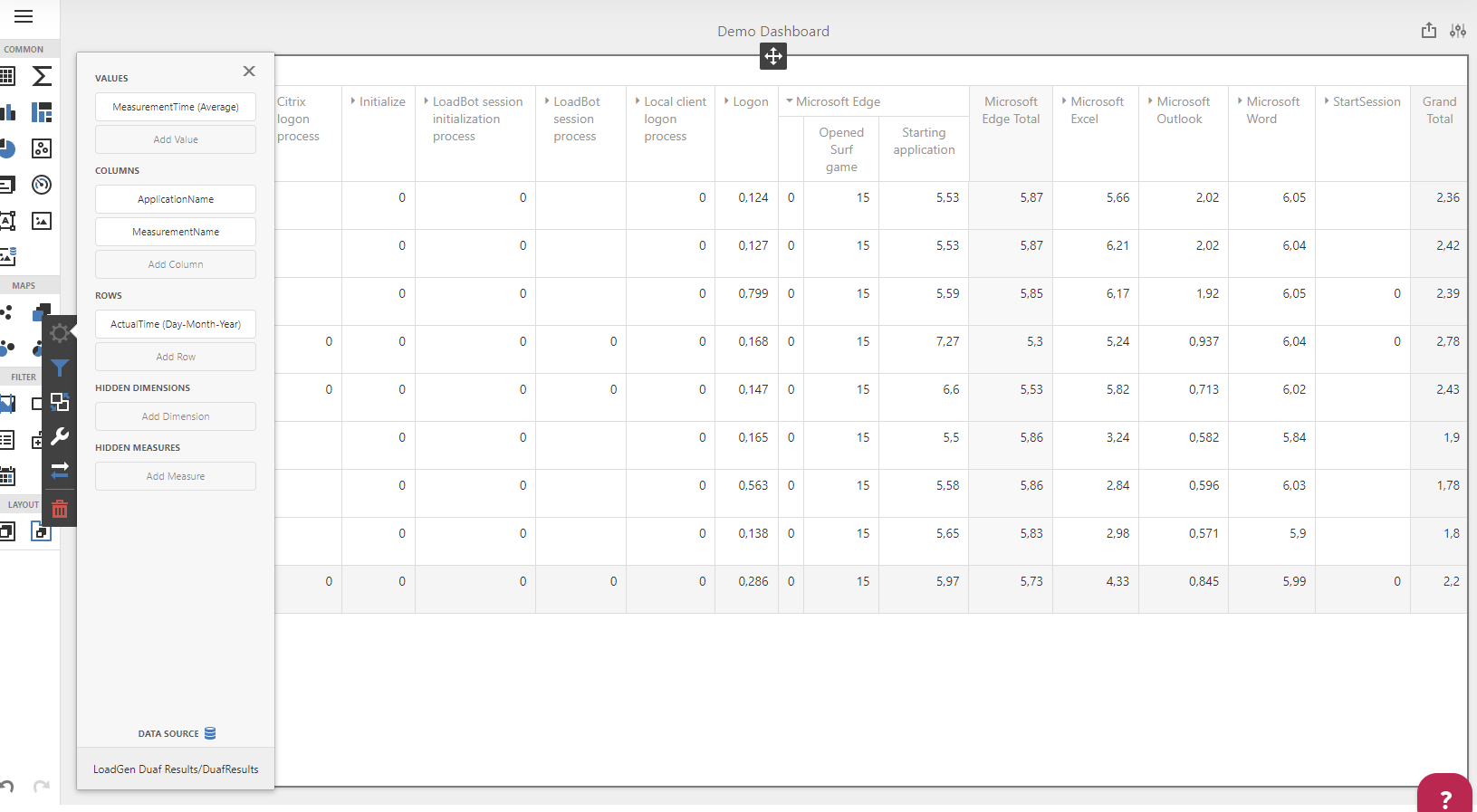This screenshot has height=812, width=1477.
Task: Select the Pivot sigma item icon
Action: click(x=42, y=76)
